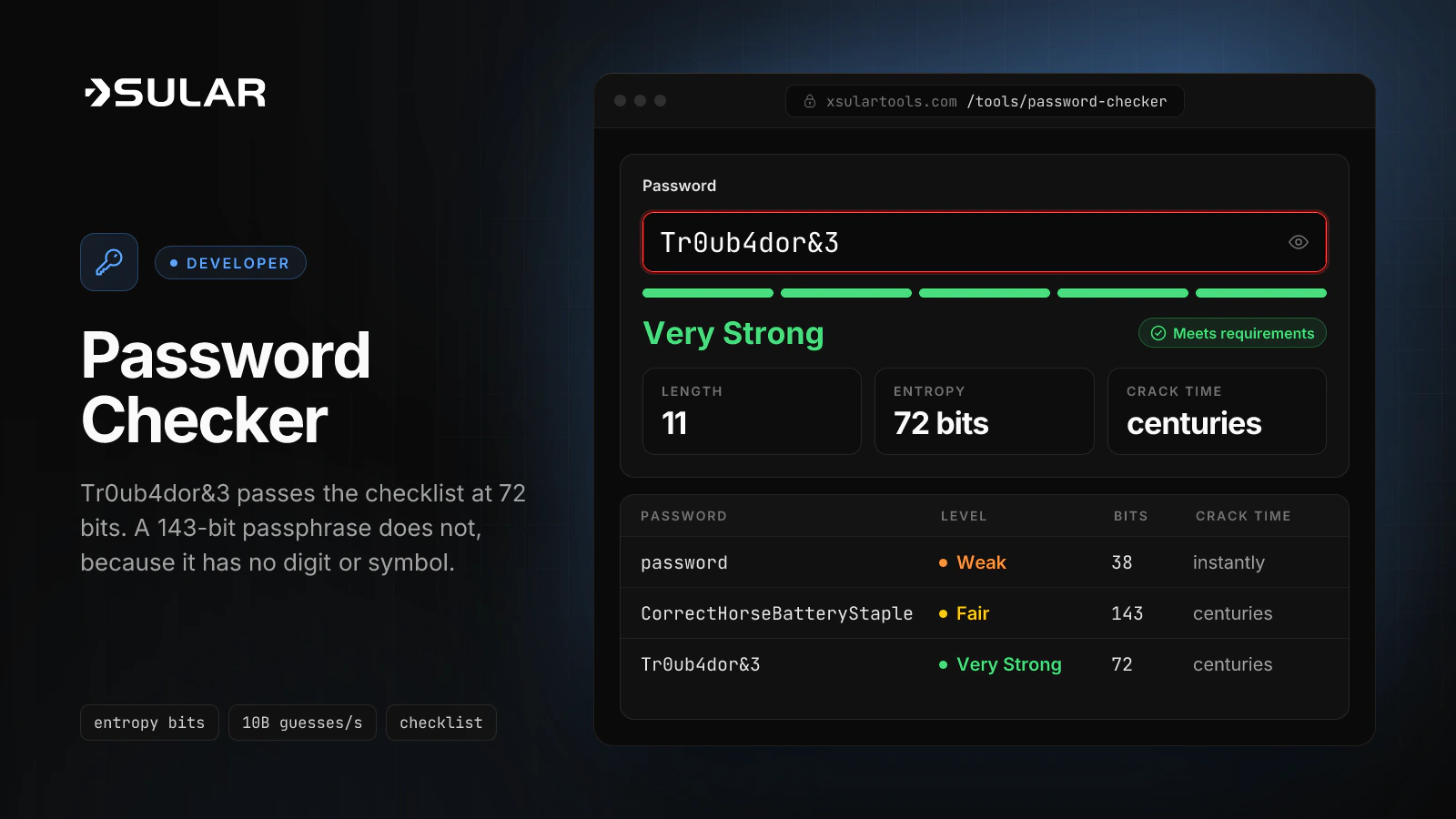Screen dimensions: 1456x819
Task: Click the first strength meter segment
Action: pyautogui.click(x=708, y=293)
